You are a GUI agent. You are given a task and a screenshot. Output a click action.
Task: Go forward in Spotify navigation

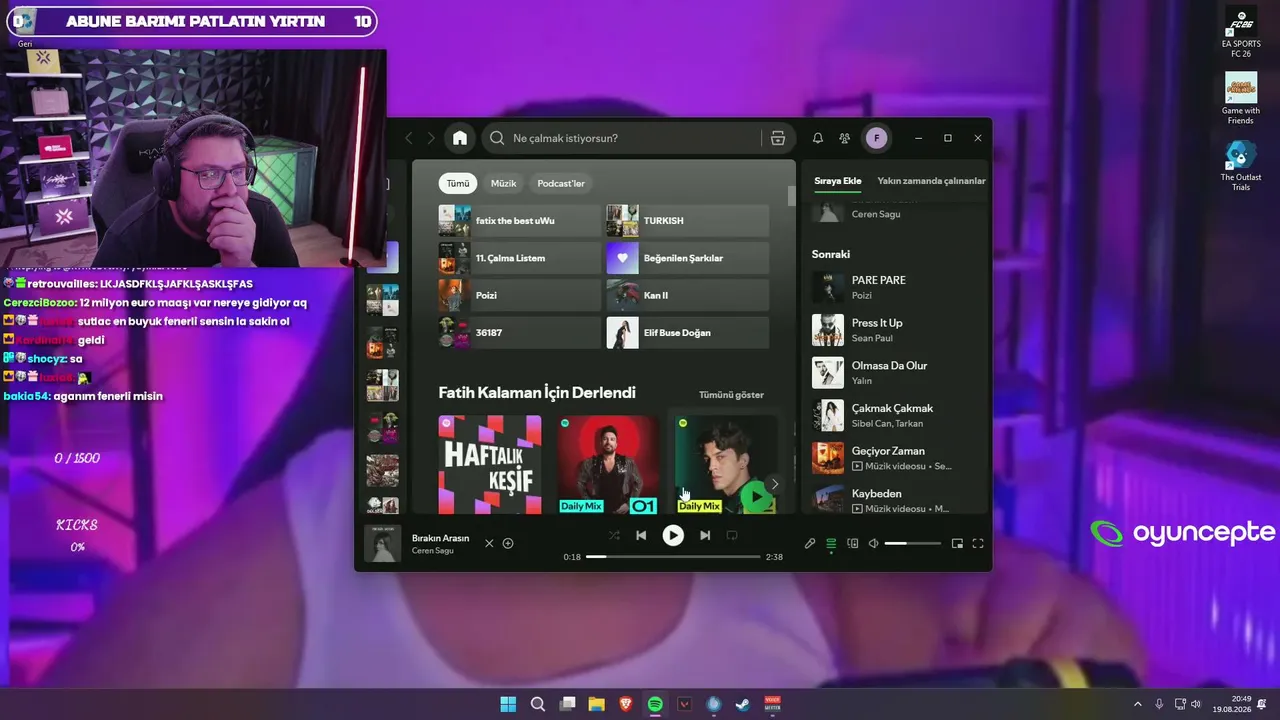click(432, 138)
